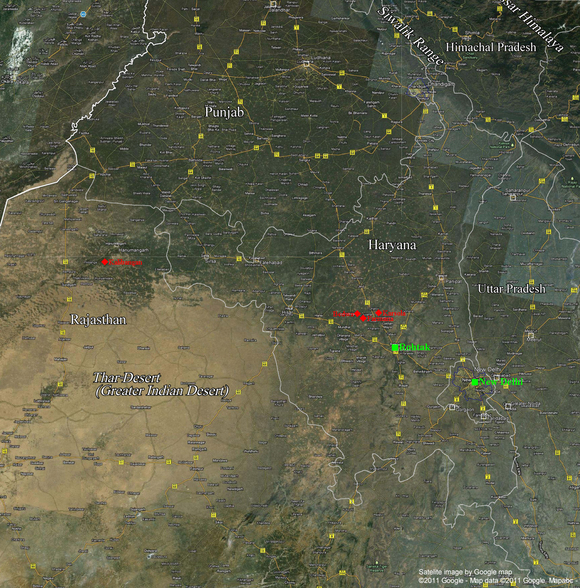The height and width of the screenshot is (588, 580).
Task: Click the green square marker at Rohtak
Action: (395, 348)
